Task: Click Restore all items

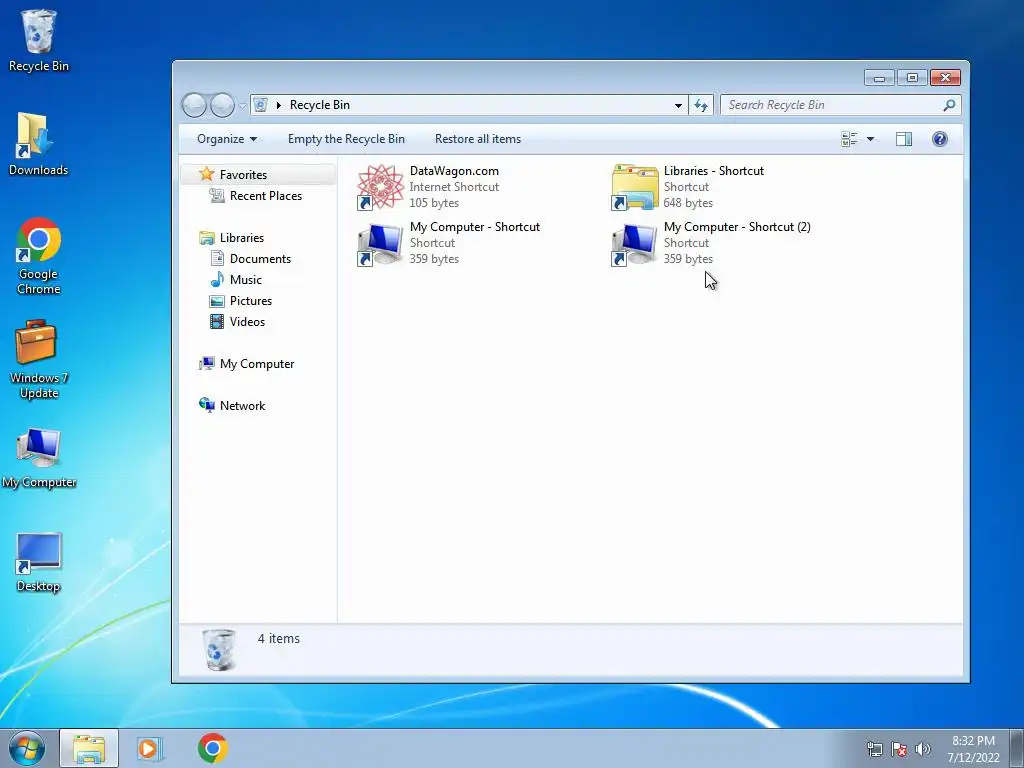Action: pyautogui.click(x=478, y=139)
